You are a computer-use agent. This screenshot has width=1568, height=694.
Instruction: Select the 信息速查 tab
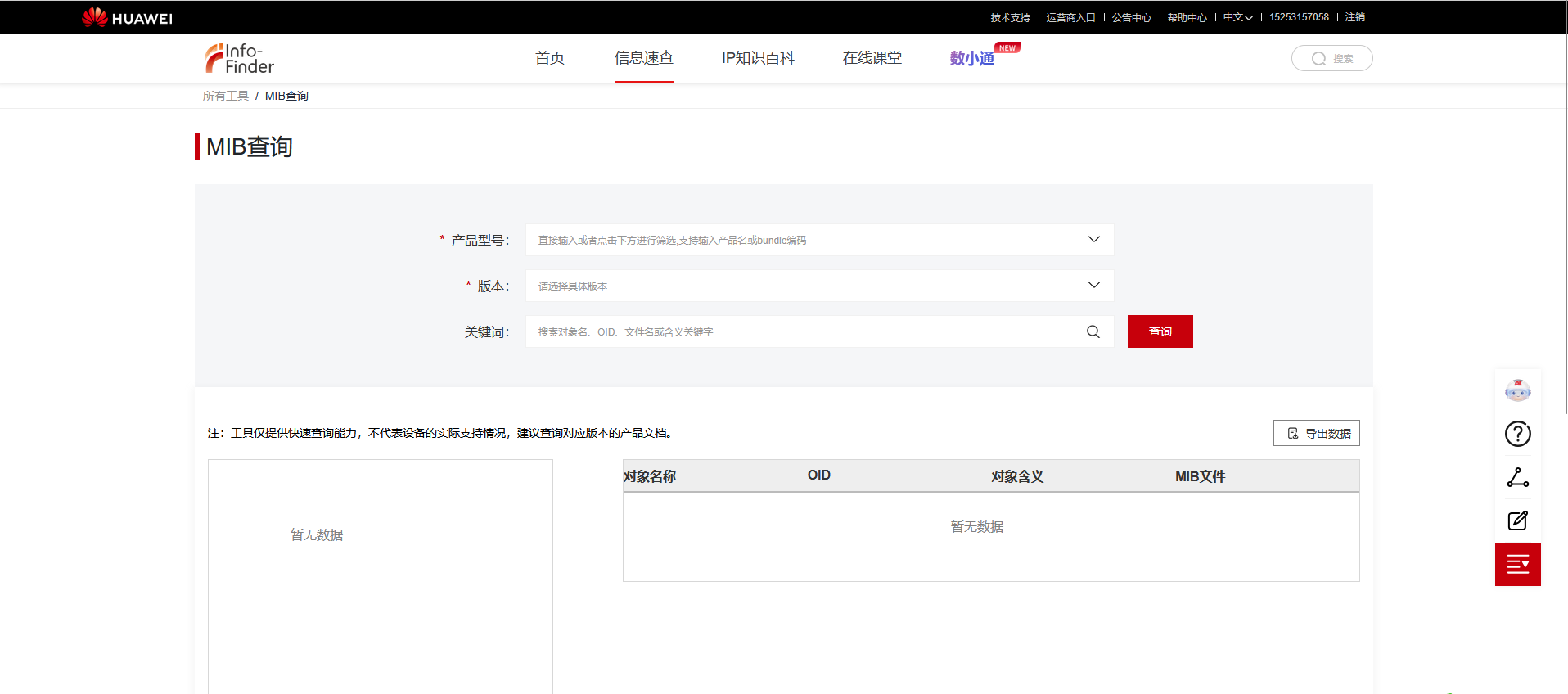pos(644,58)
